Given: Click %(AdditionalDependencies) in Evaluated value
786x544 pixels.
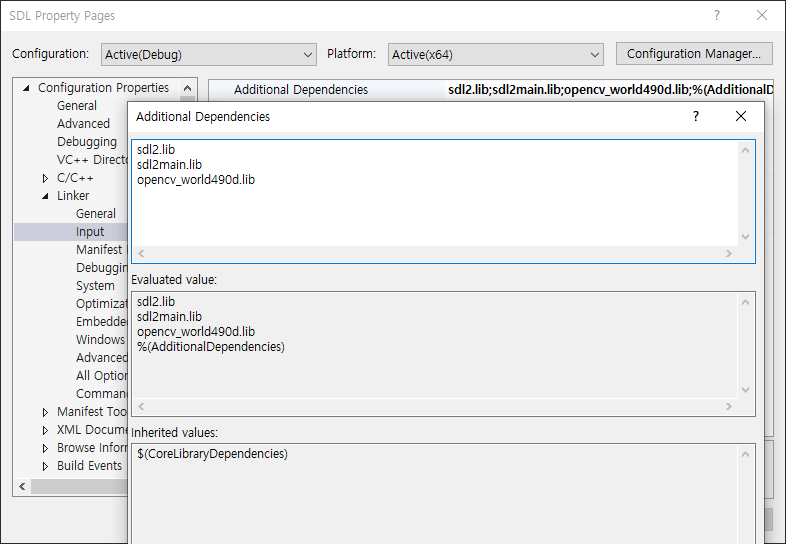Looking at the screenshot, I should point(211,346).
